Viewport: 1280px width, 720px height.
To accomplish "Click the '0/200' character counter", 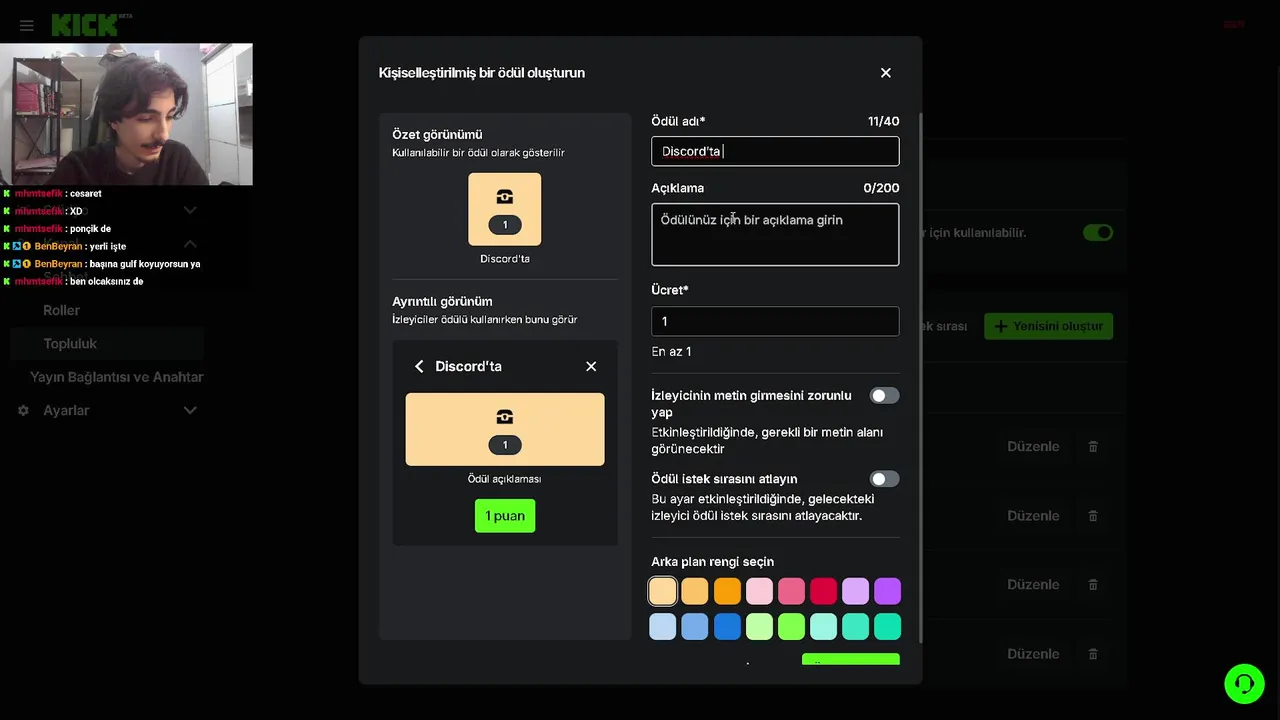I will [881, 188].
